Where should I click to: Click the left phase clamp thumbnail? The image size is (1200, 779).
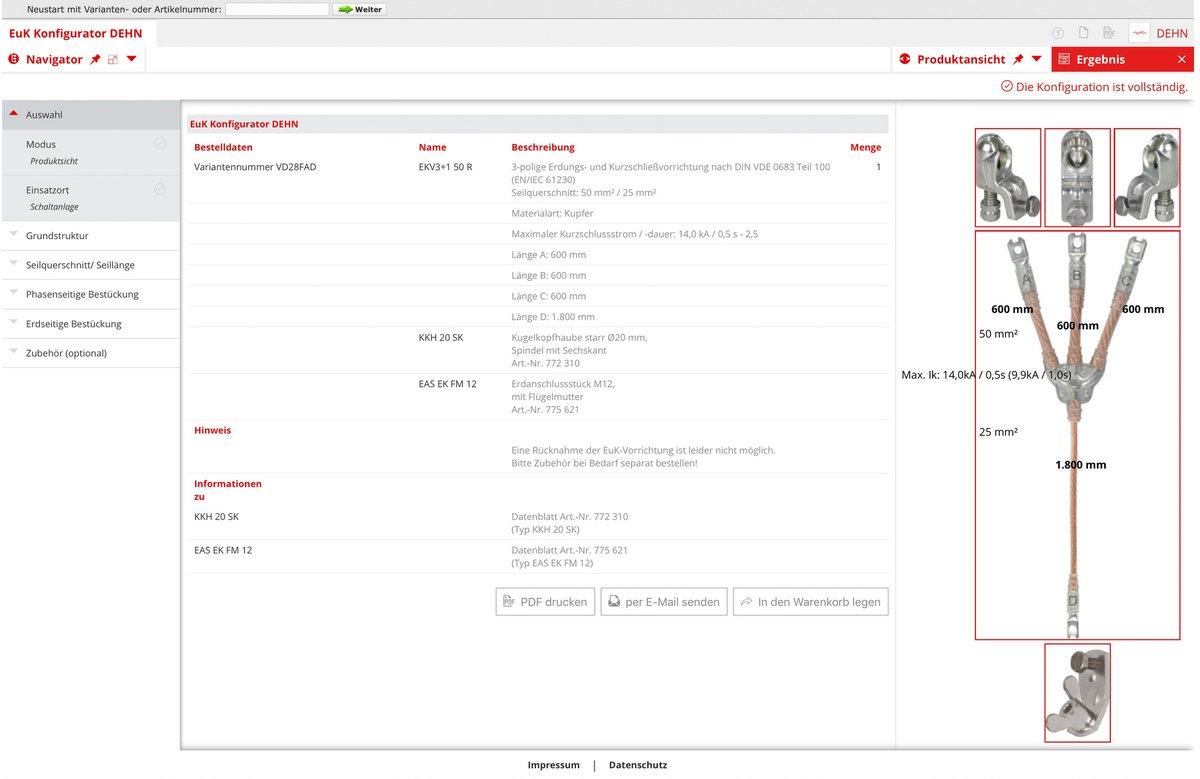coord(1008,178)
